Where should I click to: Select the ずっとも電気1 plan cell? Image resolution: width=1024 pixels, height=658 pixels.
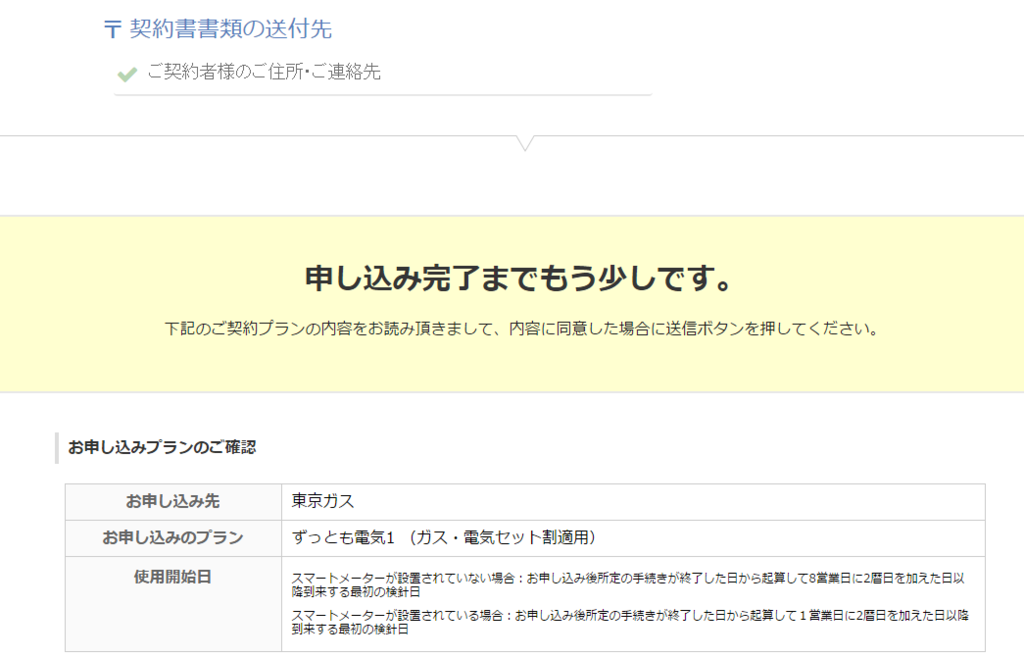pos(633,538)
